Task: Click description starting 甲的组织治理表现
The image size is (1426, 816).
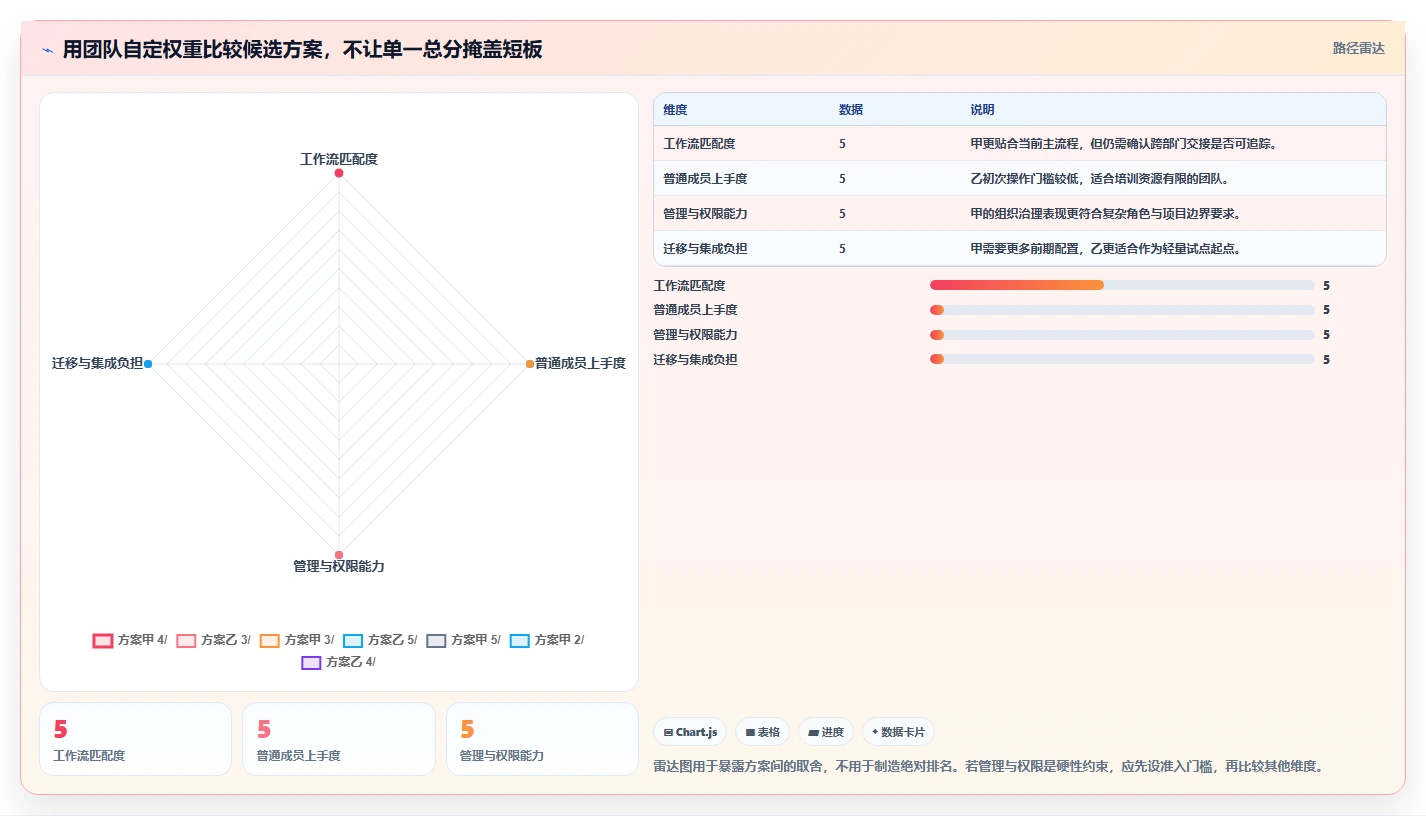Action: 1105,214
